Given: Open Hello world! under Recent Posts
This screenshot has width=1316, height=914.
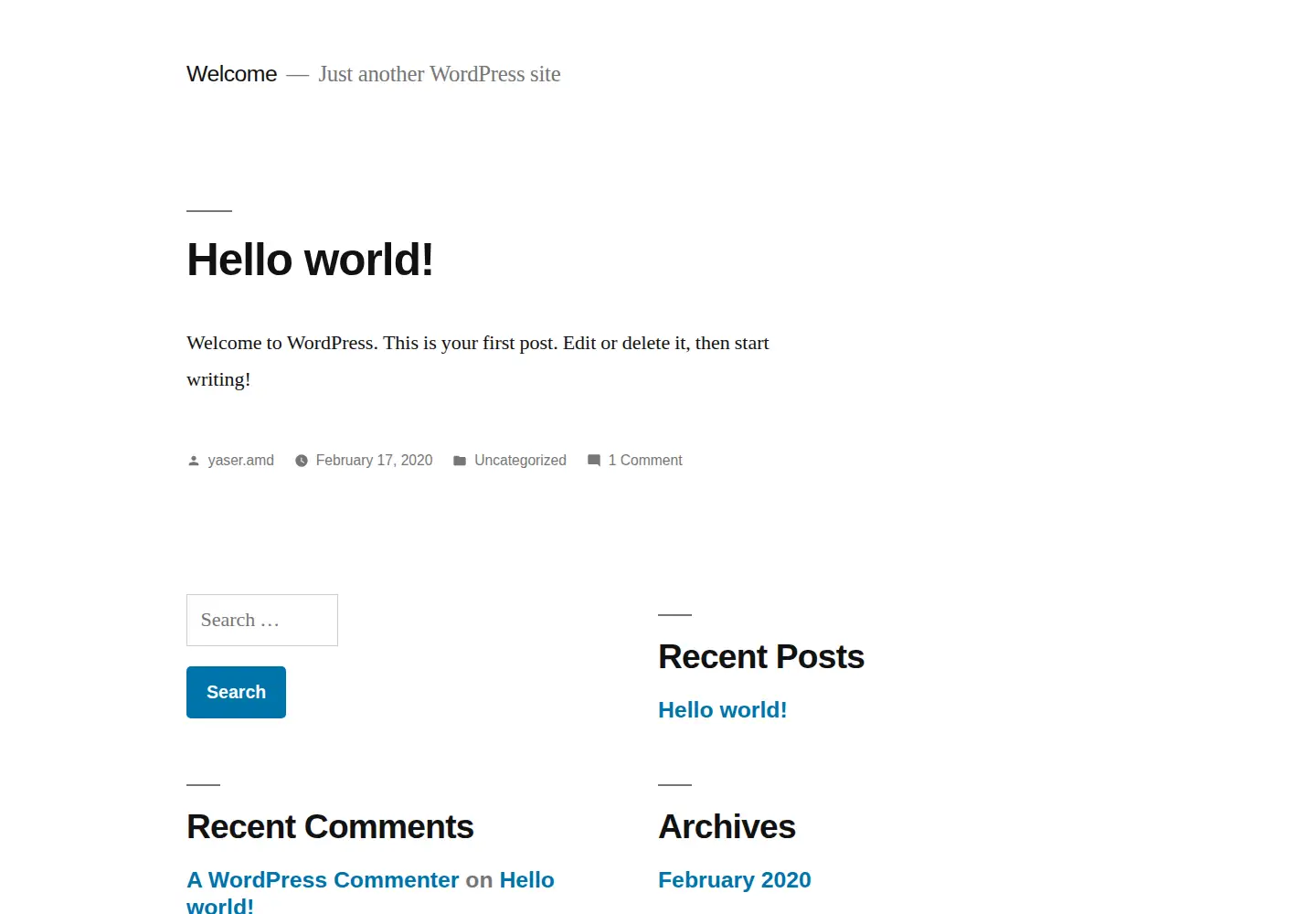Looking at the screenshot, I should [722, 710].
